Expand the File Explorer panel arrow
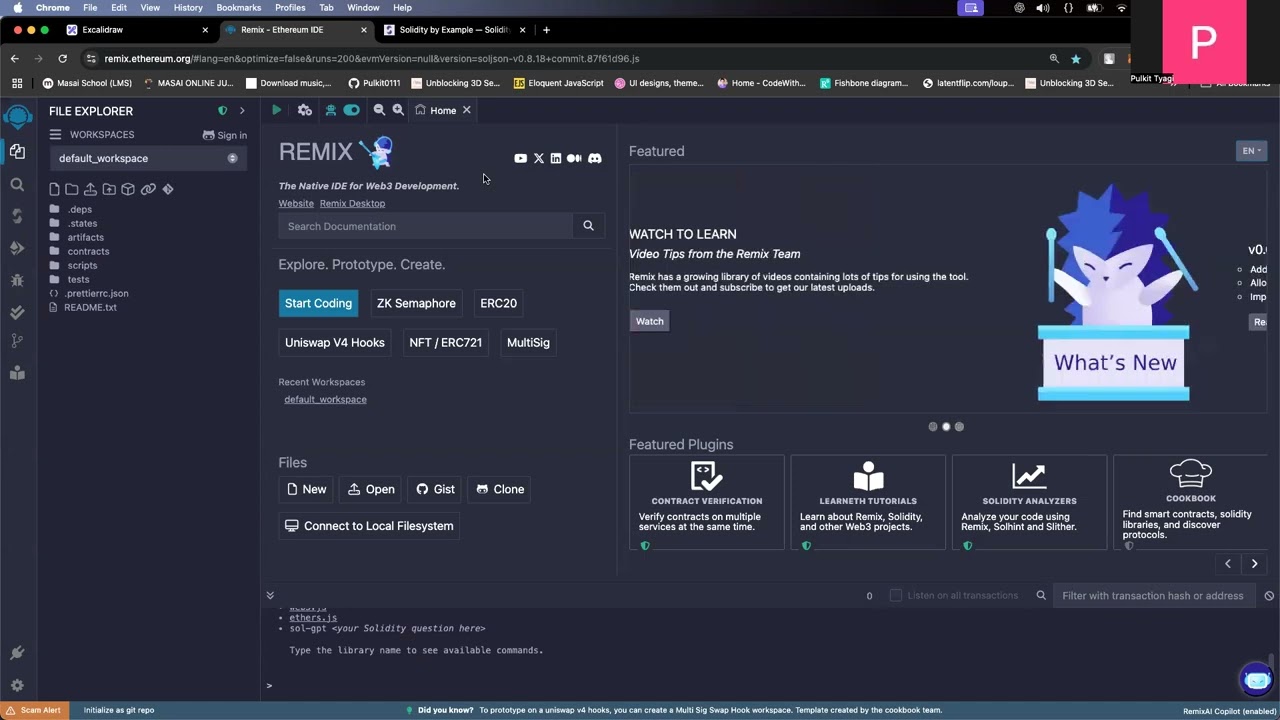1280x720 pixels. [x=242, y=111]
